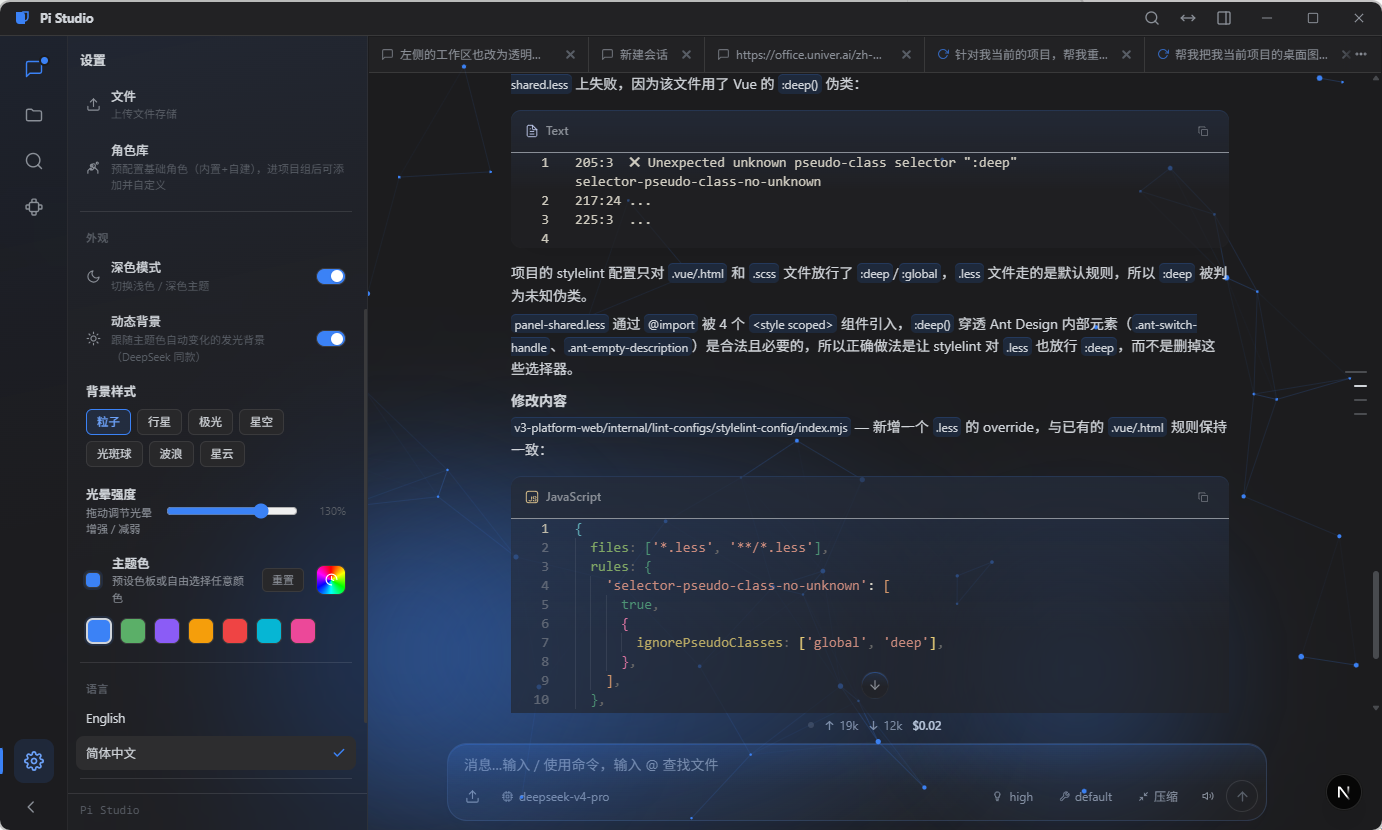Image resolution: width=1382 pixels, height=830 pixels.
Task: Toggle content width double-arrow icon
Action: pos(1188,18)
